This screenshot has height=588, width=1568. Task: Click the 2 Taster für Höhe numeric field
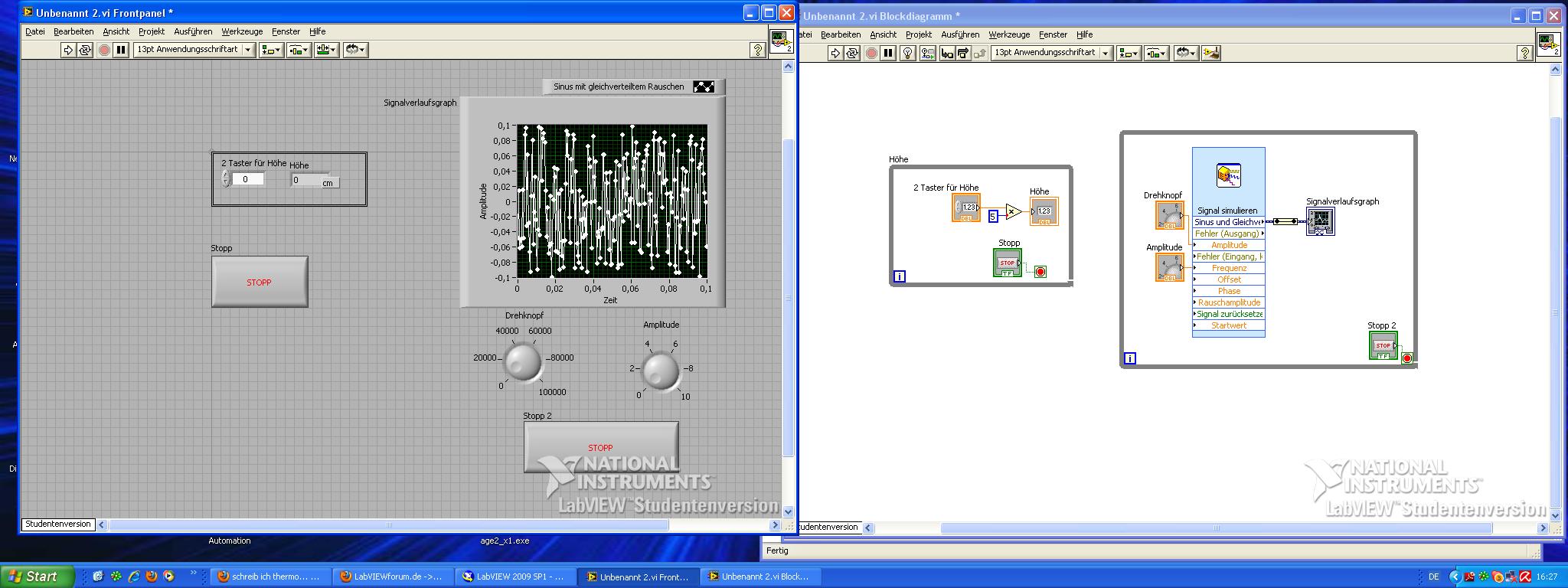[248, 179]
